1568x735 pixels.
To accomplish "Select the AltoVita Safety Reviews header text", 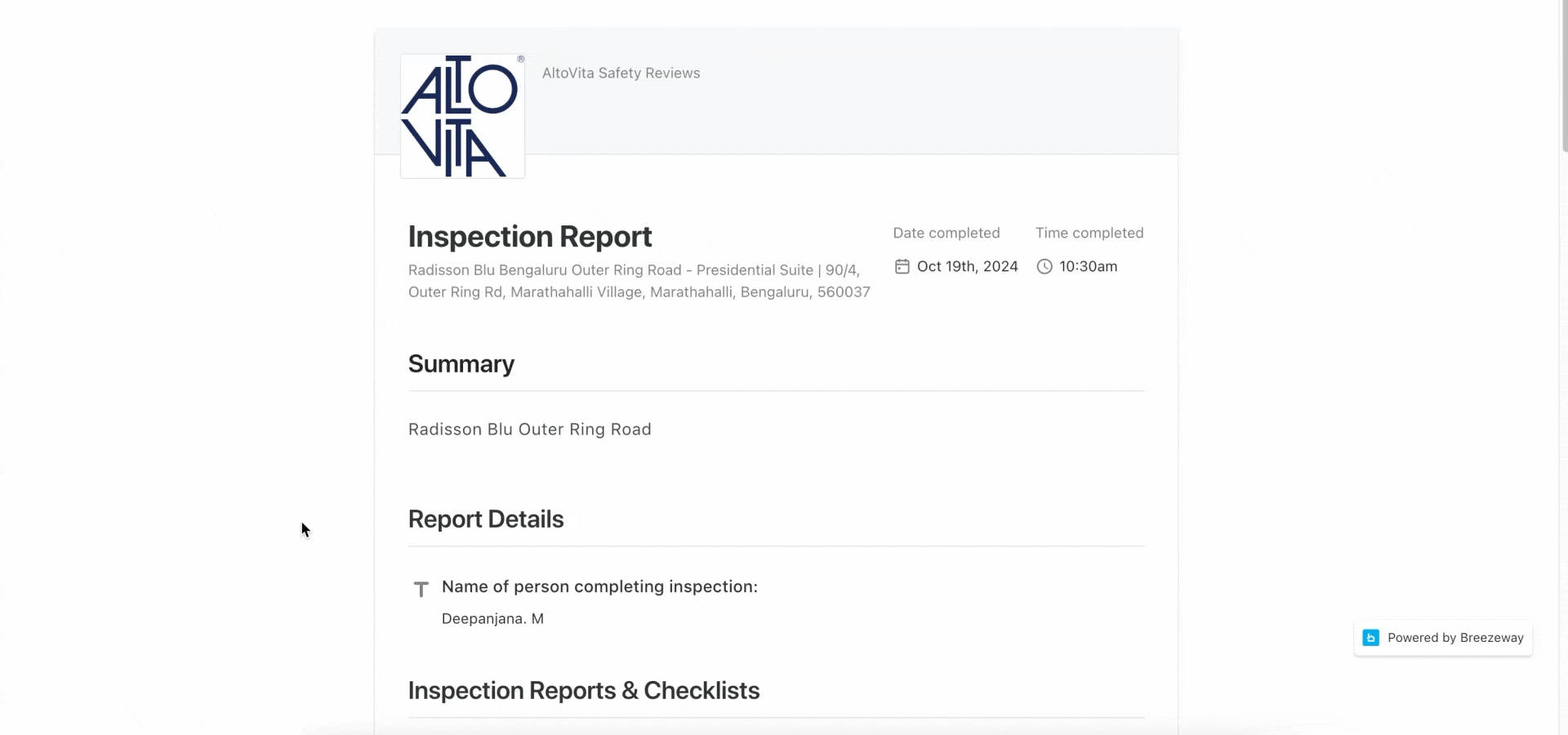I will click(x=621, y=73).
